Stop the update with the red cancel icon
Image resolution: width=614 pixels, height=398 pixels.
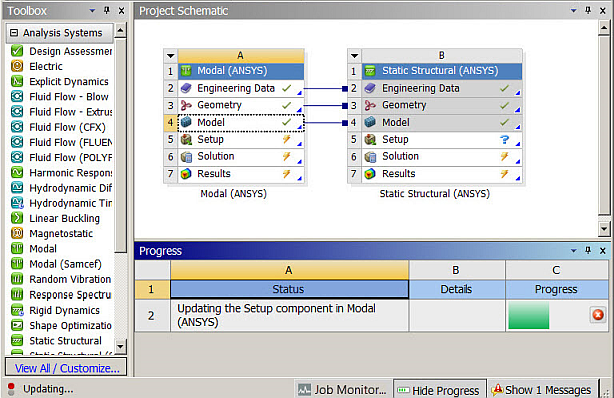click(598, 315)
